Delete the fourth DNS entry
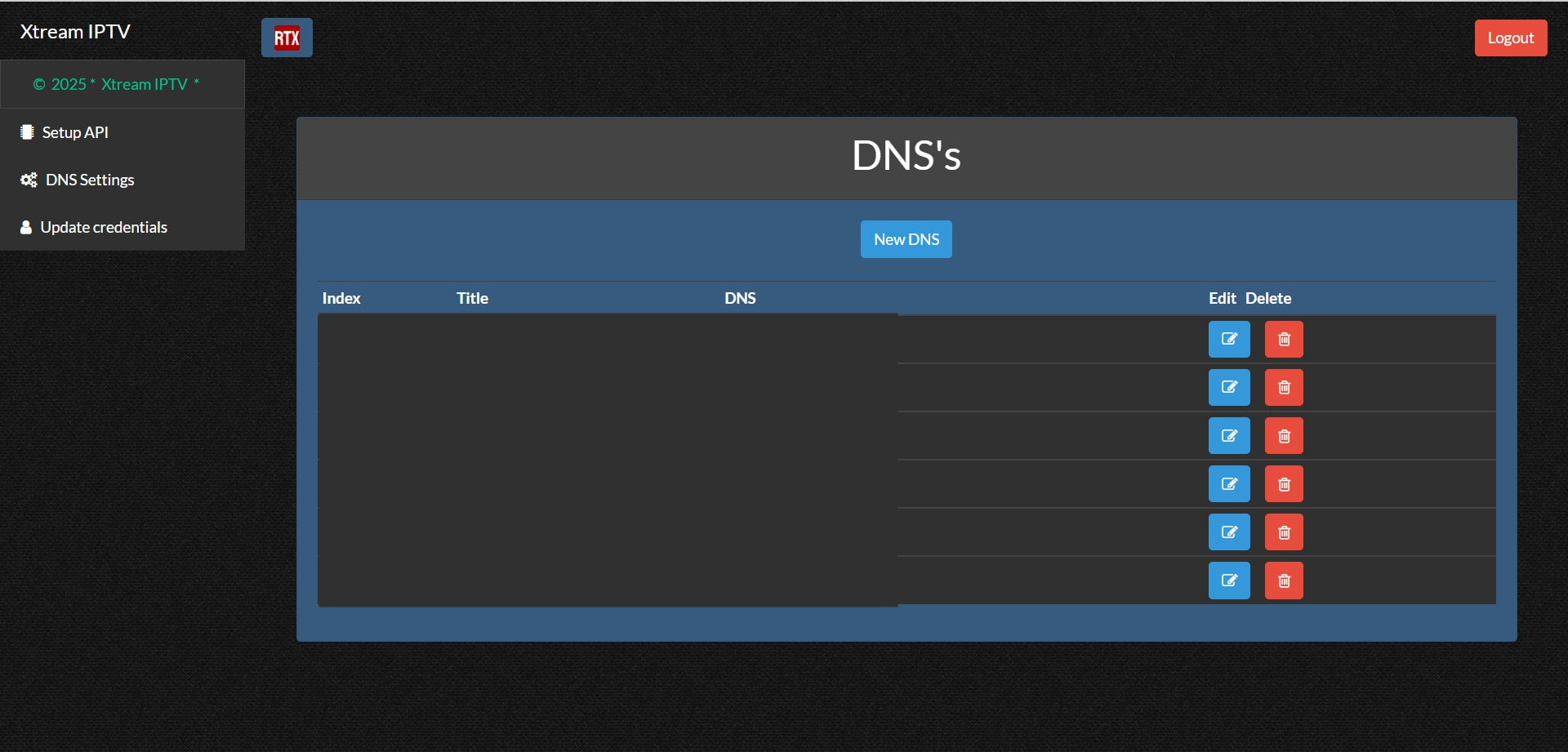Image resolution: width=1568 pixels, height=752 pixels. tap(1283, 484)
